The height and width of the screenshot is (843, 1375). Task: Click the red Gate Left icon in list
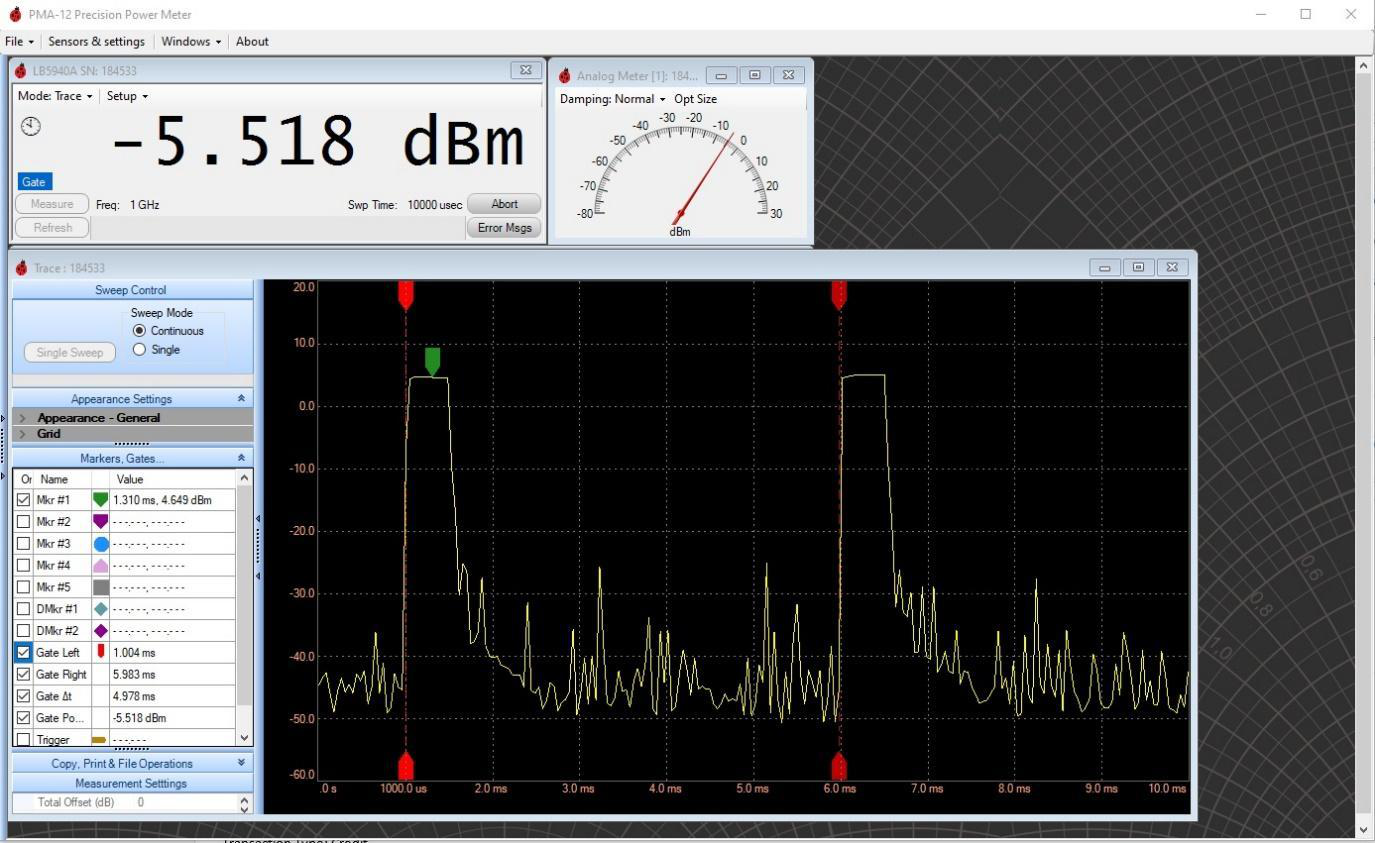click(100, 652)
